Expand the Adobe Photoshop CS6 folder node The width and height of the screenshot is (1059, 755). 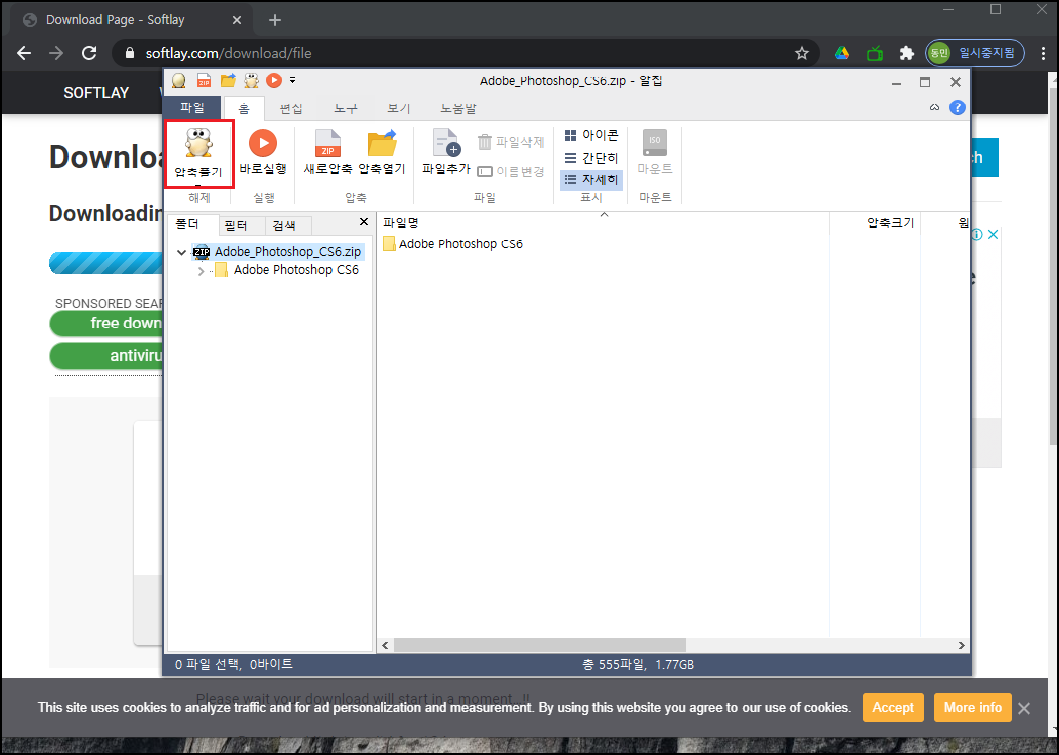point(201,271)
